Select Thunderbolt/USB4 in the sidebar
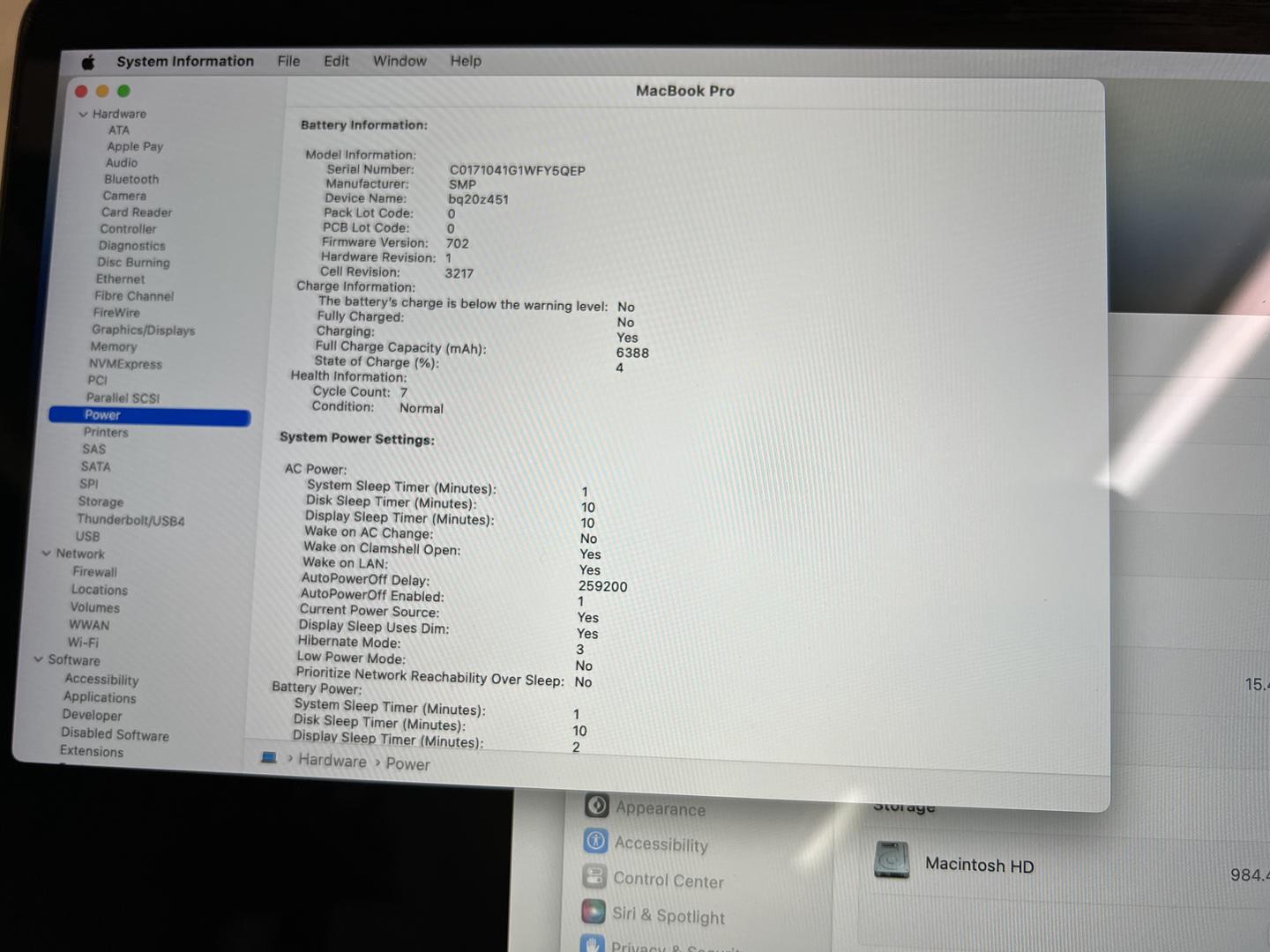Viewport: 1270px width, 952px height. 131,520
